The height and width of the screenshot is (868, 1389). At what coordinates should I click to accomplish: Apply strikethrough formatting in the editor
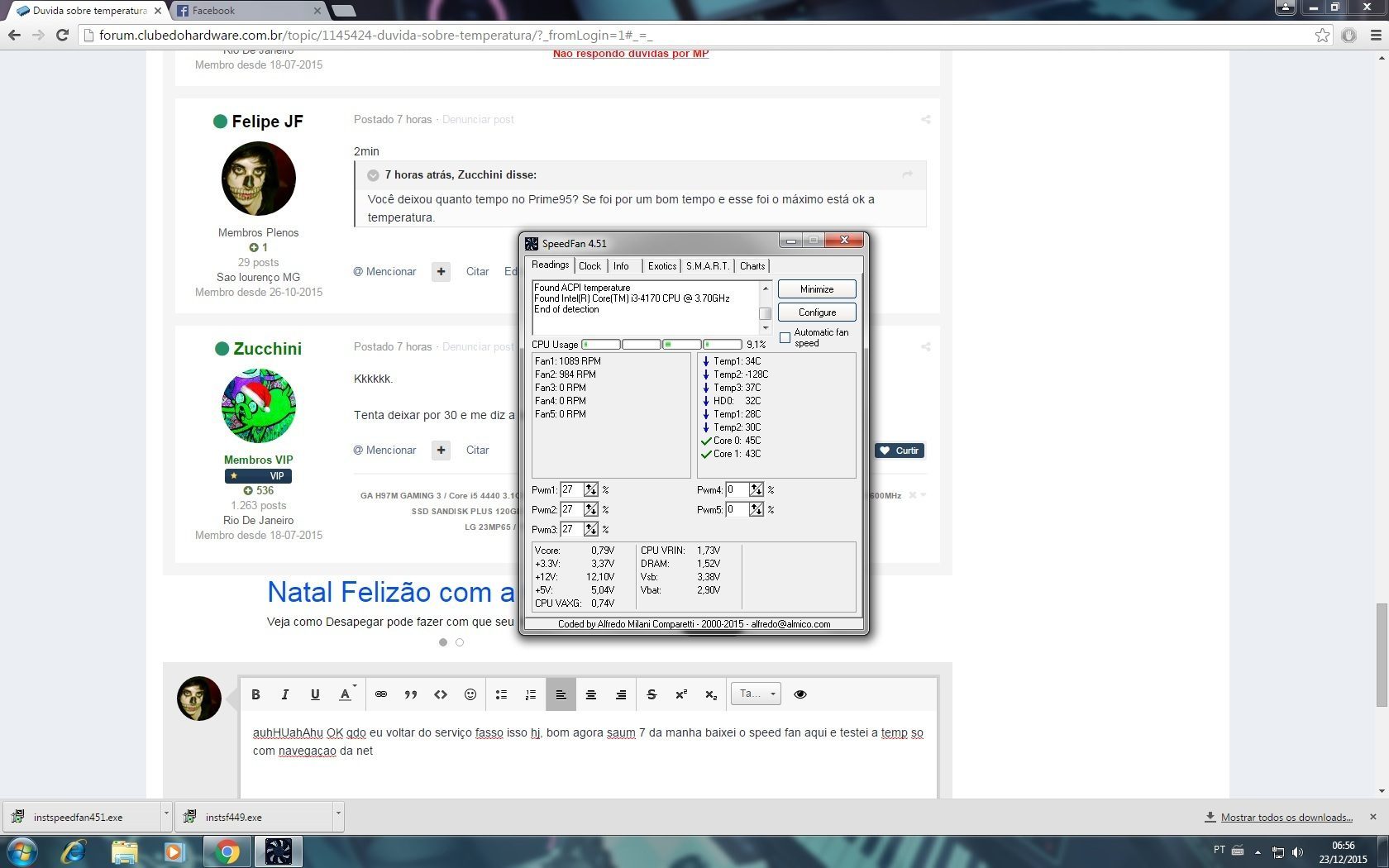pos(652,694)
